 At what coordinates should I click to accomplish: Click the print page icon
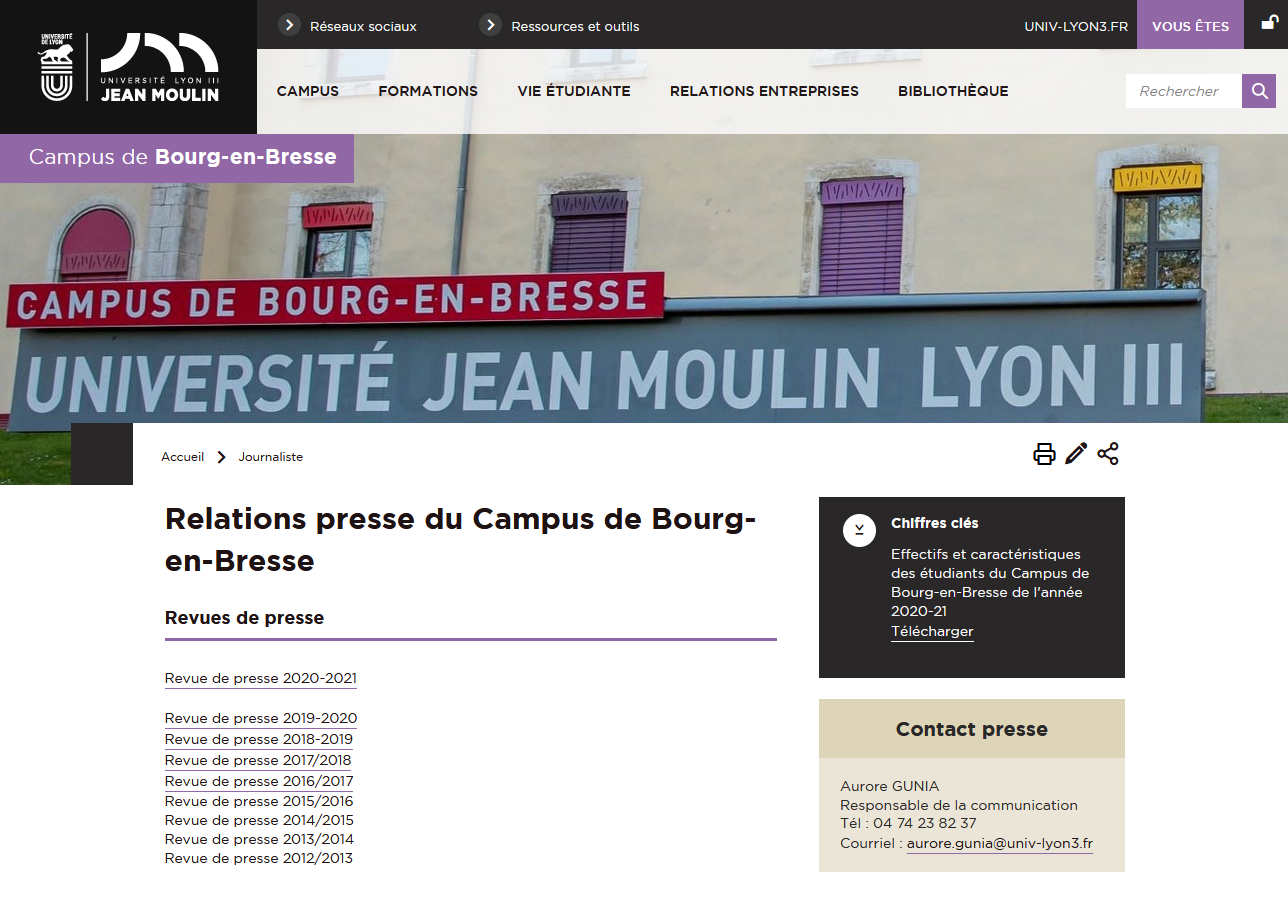[x=1044, y=454]
